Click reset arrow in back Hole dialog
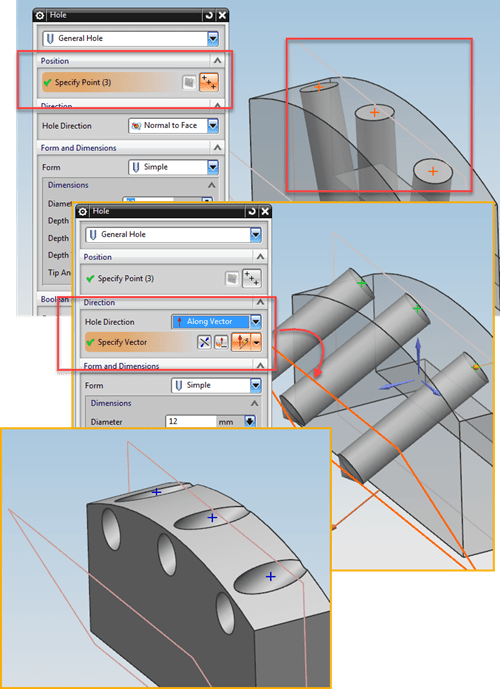Image resolution: width=500 pixels, height=689 pixels. pyautogui.click(x=209, y=15)
